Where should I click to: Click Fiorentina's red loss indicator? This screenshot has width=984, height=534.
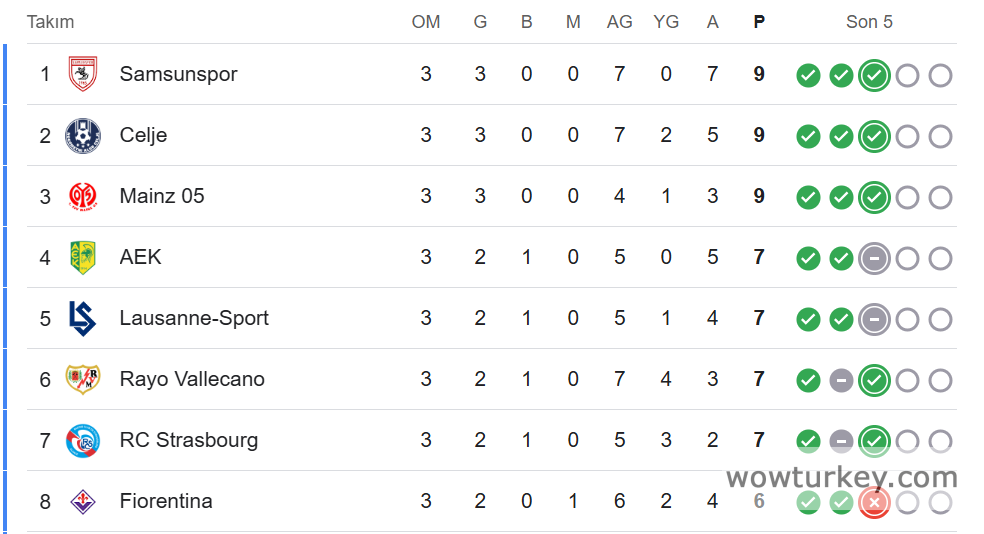tap(874, 503)
